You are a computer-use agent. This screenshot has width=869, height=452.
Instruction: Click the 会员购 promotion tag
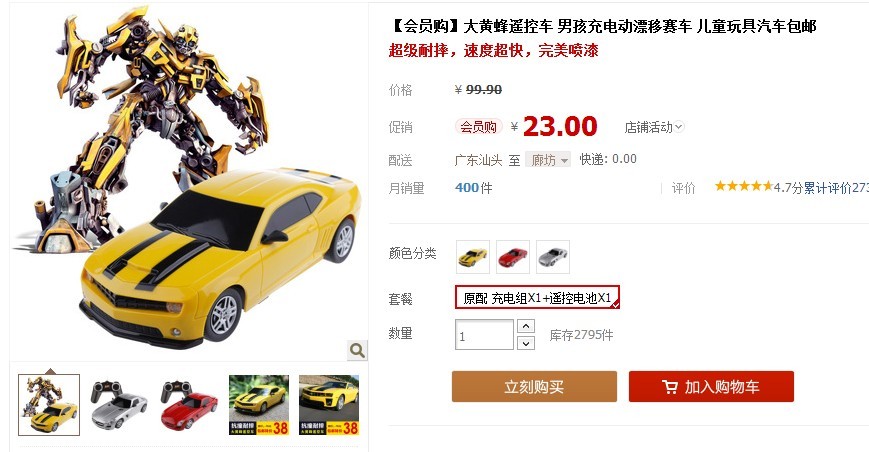tap(478, 127)
